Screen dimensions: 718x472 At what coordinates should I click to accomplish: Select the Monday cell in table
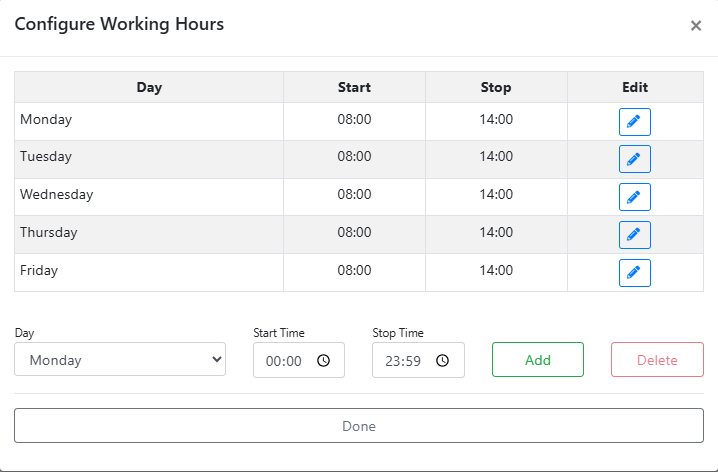click(149, 121)
